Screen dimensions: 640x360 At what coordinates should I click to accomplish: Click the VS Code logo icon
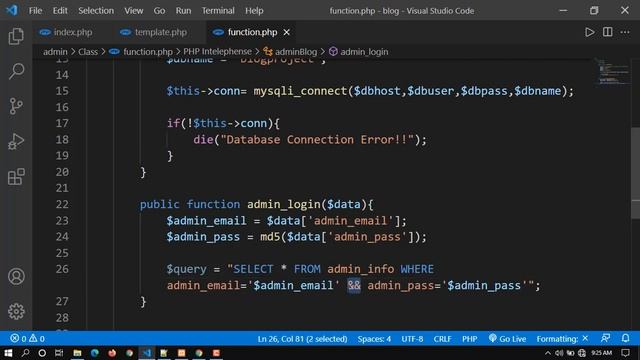tap(12, 10)
